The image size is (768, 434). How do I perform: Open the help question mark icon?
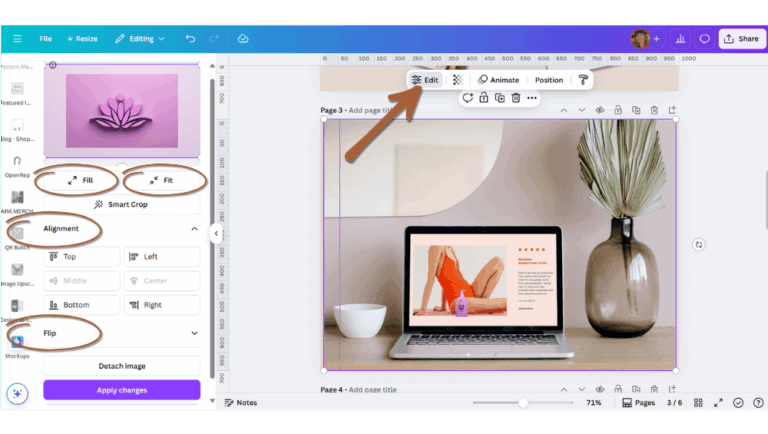758,403
